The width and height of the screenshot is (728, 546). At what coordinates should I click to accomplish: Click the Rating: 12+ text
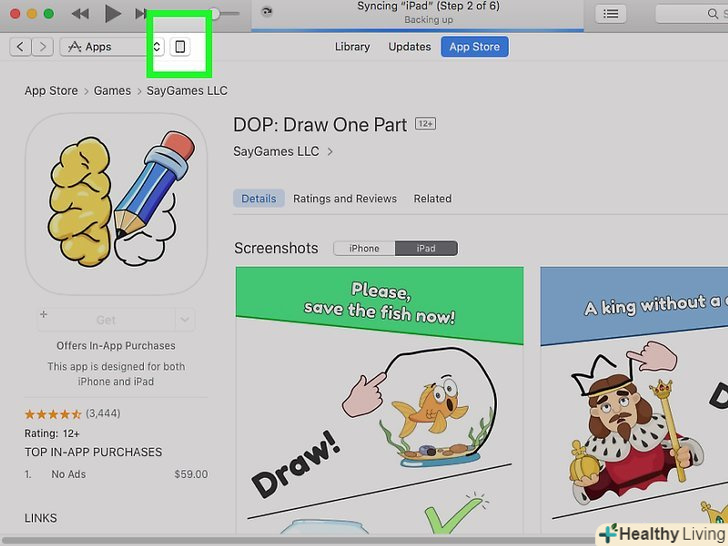(x=52, y=434)
